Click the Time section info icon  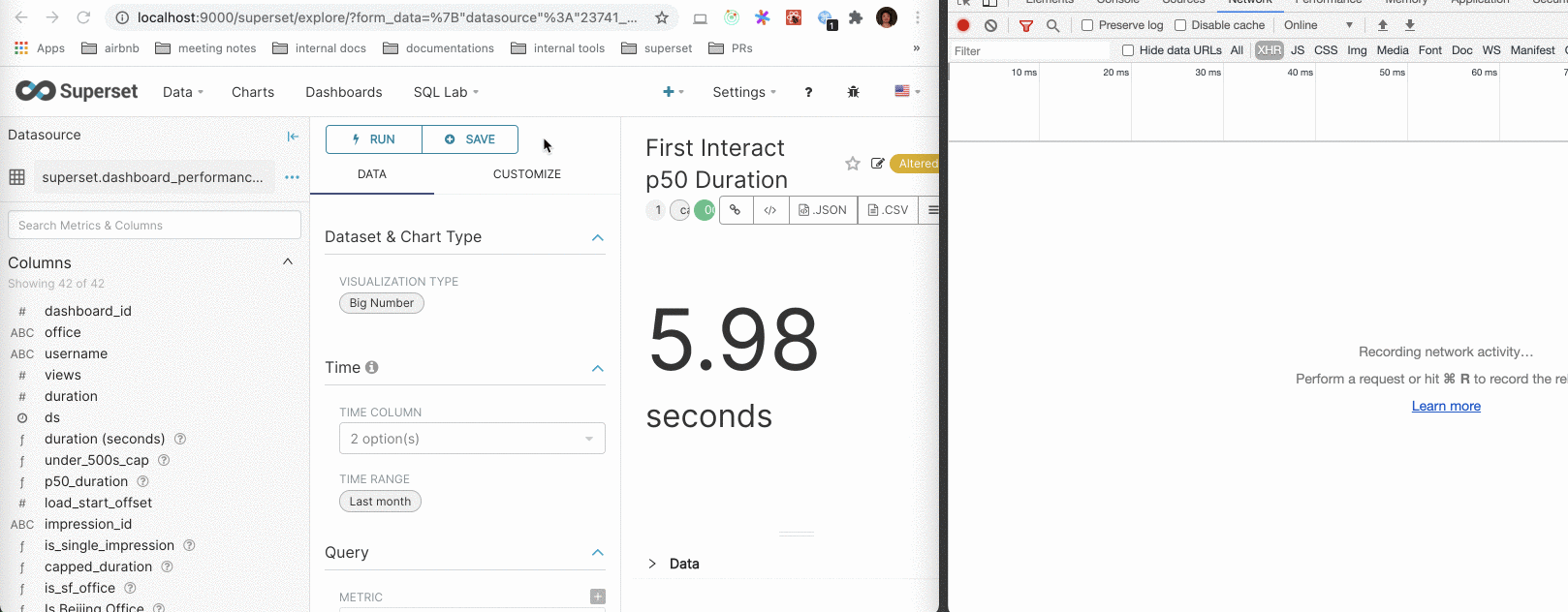(x=372, y=367)
